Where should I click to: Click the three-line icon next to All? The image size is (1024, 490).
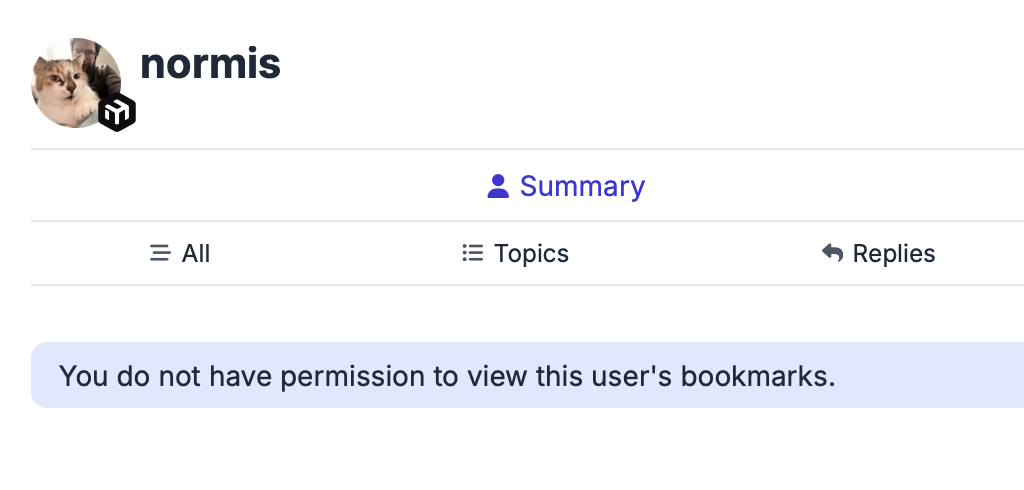(160, 253)
